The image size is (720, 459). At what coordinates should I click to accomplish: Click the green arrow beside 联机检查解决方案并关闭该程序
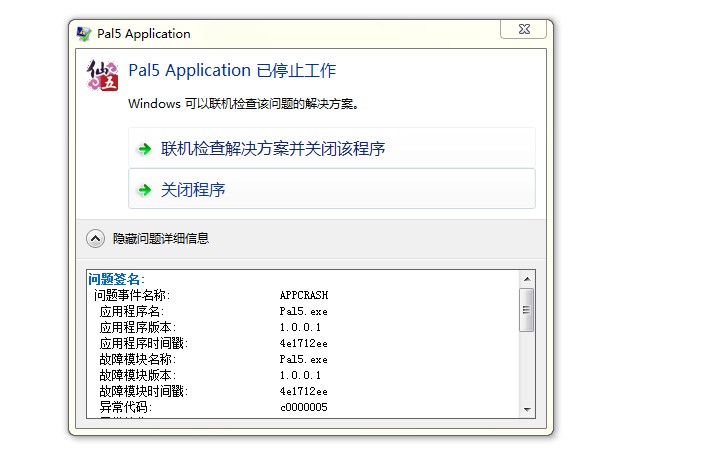(x=145, y=149)
